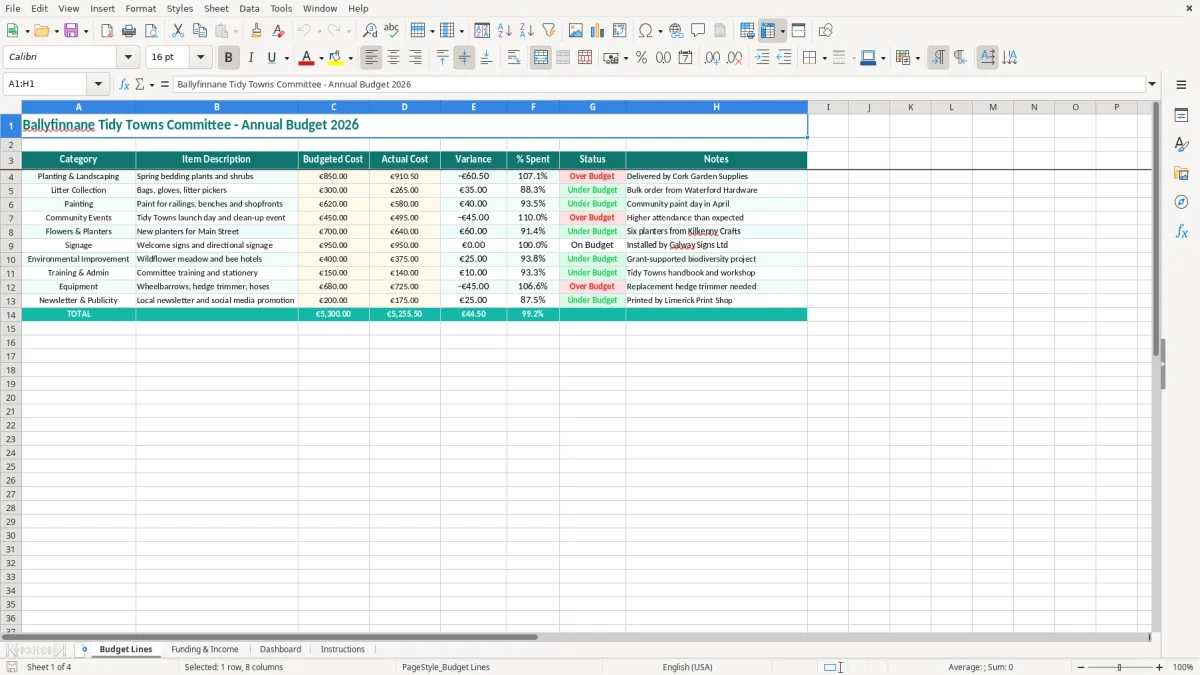Viewport: 1200px width, 675px height.
Task: Insert Chart icon in toolbar
Action: tap(598, 31)
